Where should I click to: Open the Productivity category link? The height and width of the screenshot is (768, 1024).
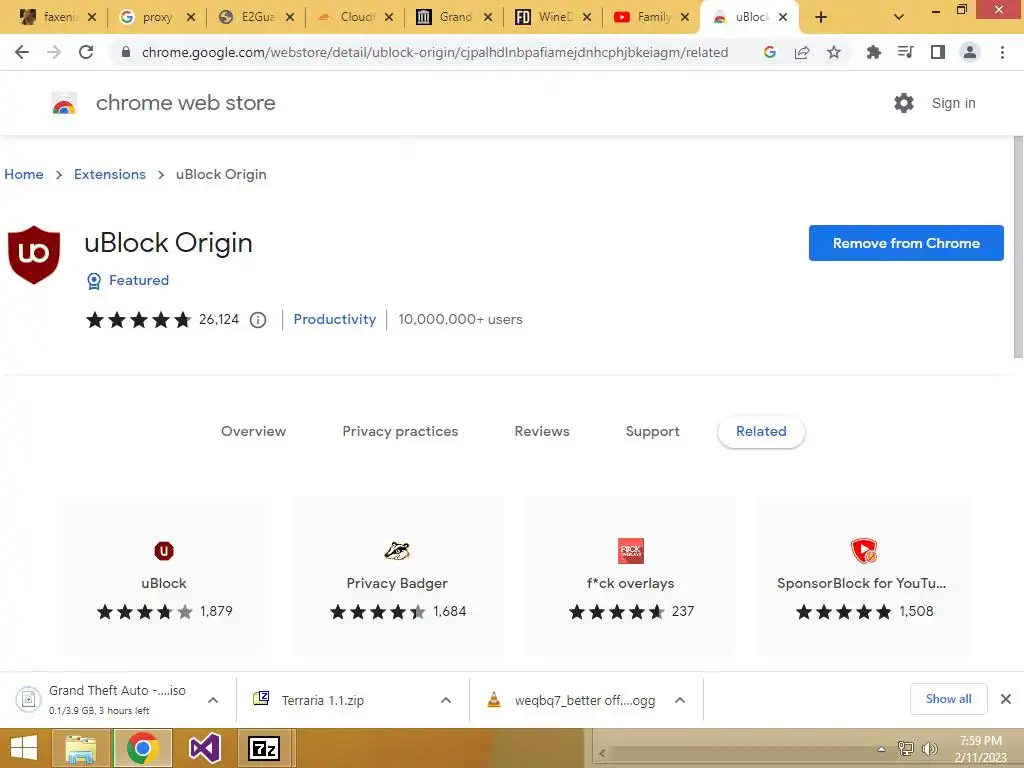click(x=334, y=319)
